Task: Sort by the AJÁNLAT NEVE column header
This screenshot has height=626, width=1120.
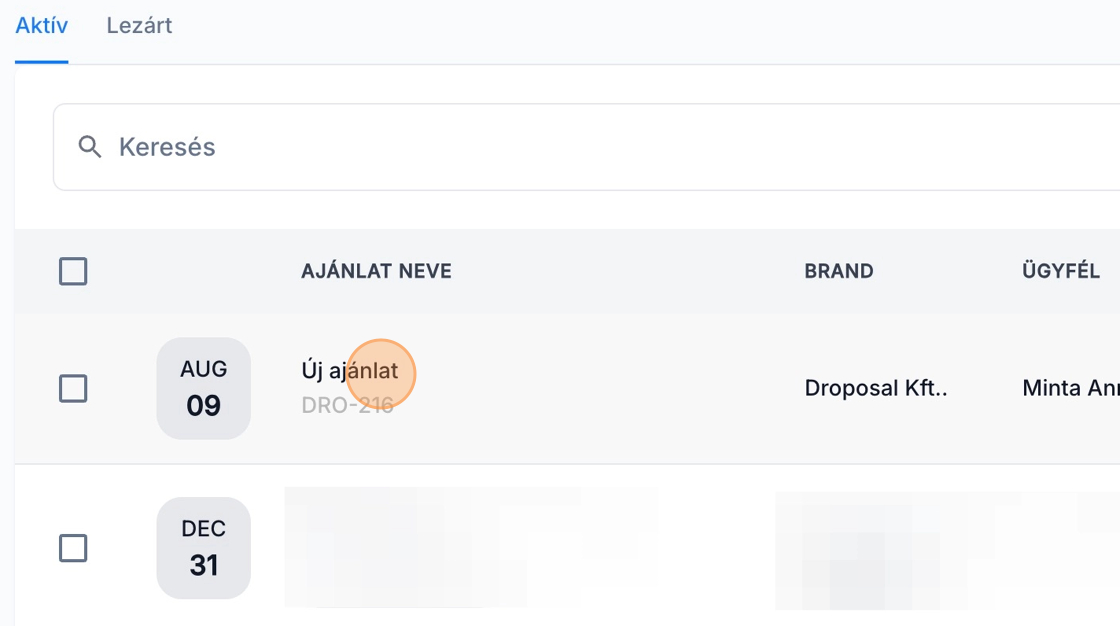Action: (376, 271)
